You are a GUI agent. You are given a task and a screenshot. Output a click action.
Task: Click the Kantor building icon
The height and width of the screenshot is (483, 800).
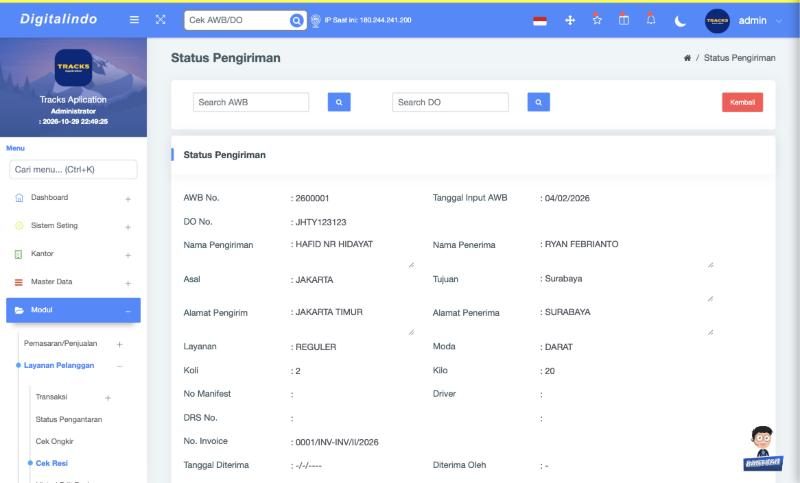point(18,254)
